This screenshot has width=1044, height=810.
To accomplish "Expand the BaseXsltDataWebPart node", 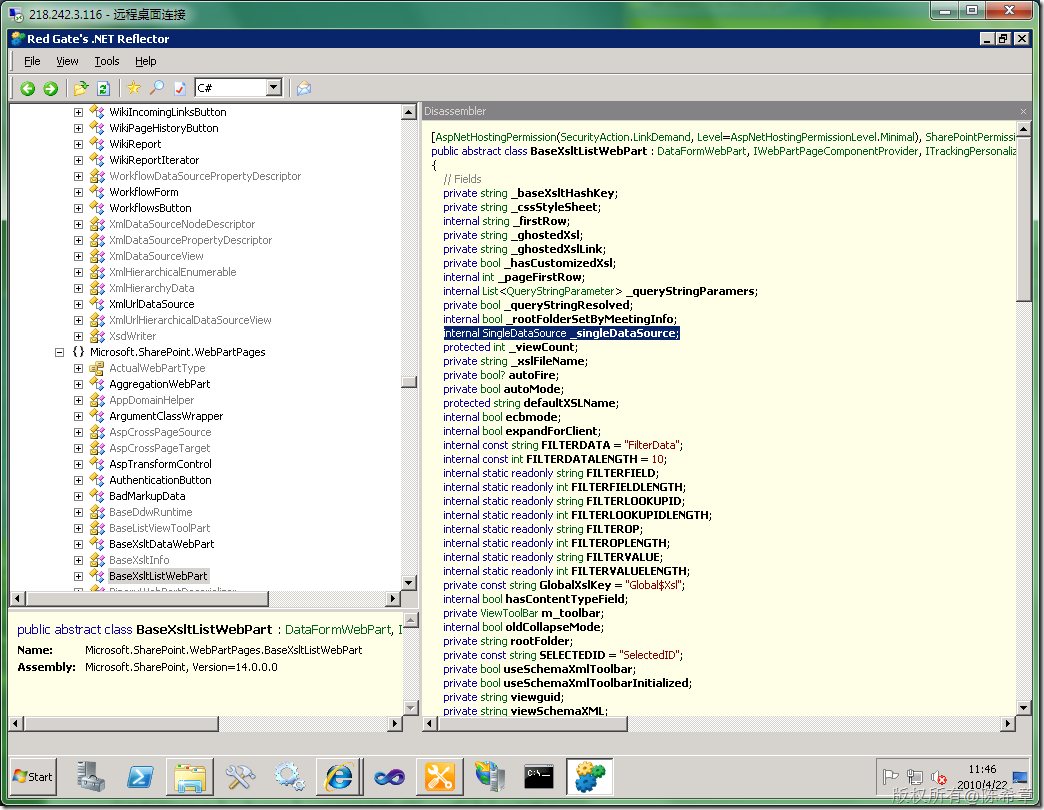I will click(x=79, y=544).
